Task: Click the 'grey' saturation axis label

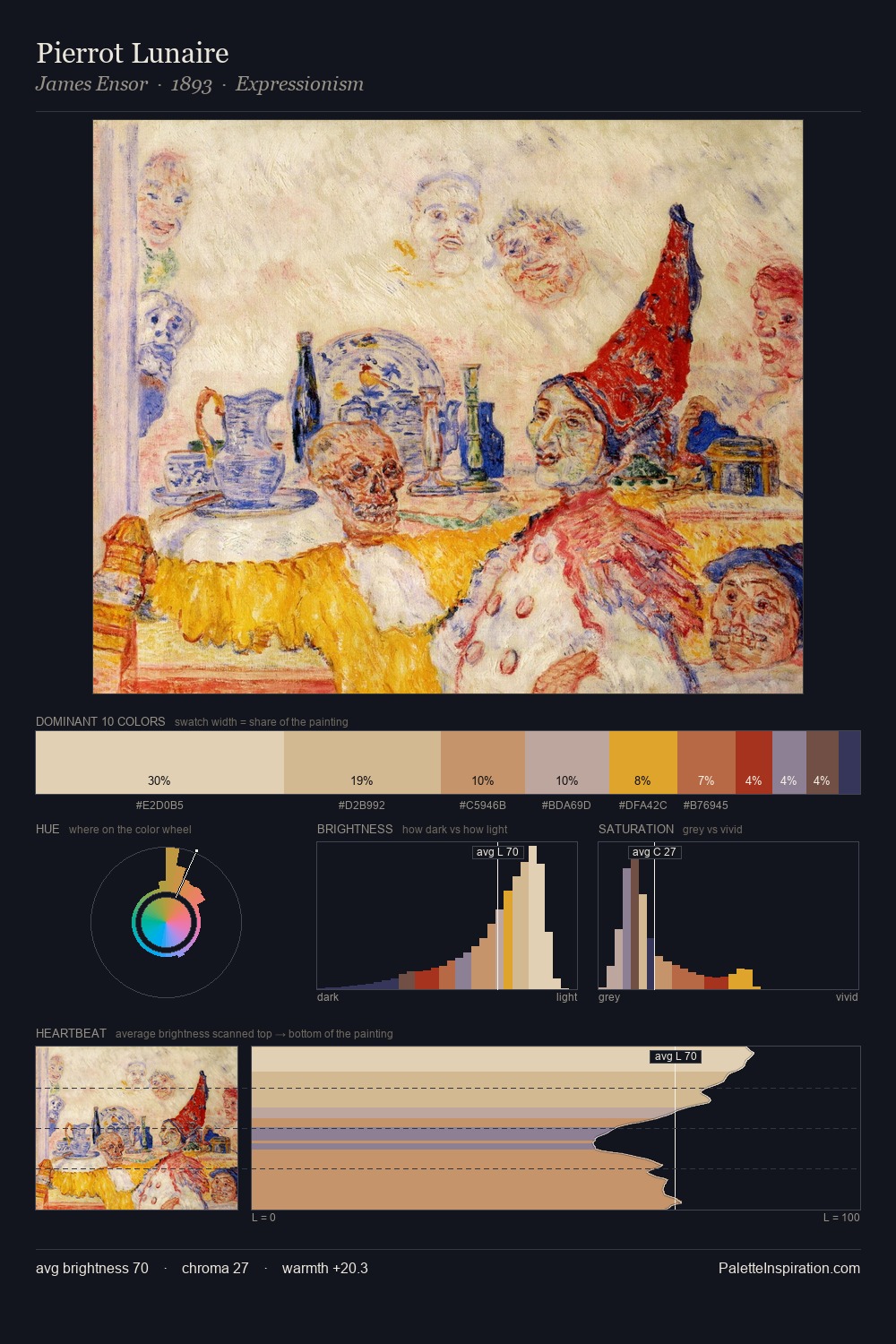Action: pyautogui.click(x=609, y=997)
